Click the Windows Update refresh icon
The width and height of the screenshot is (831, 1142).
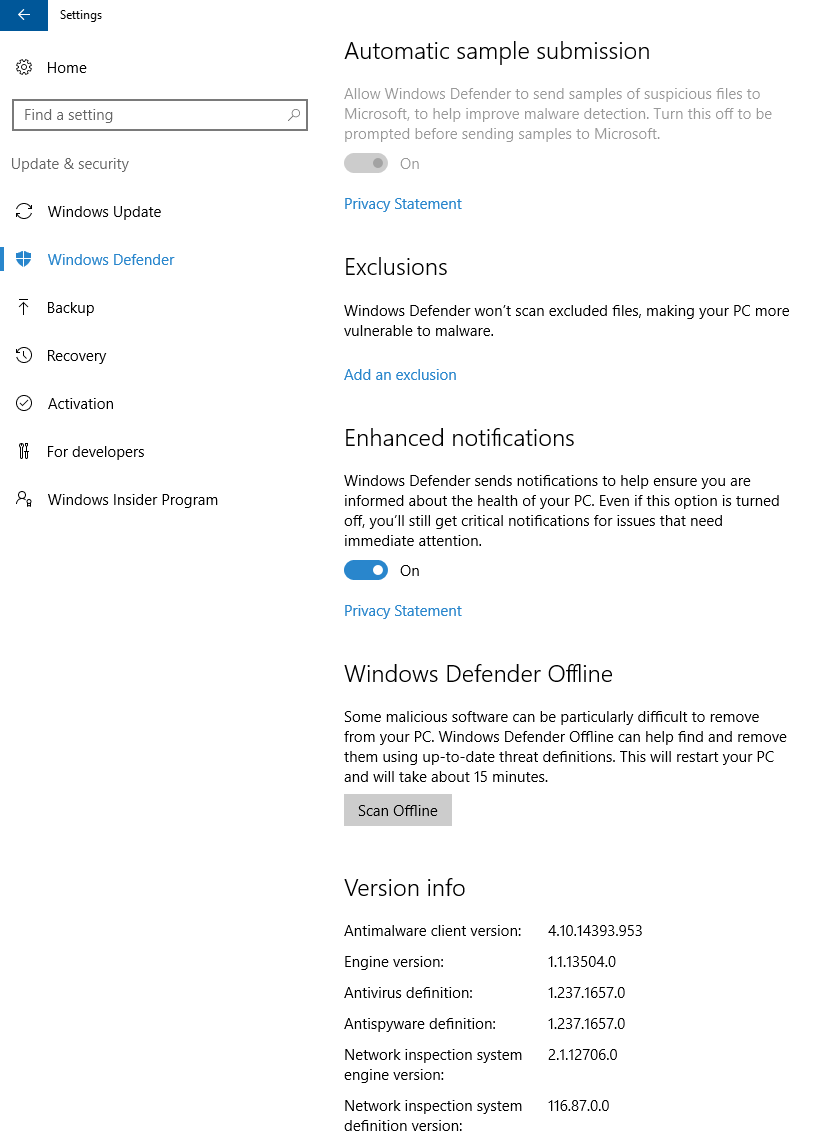tap(24, 212)
